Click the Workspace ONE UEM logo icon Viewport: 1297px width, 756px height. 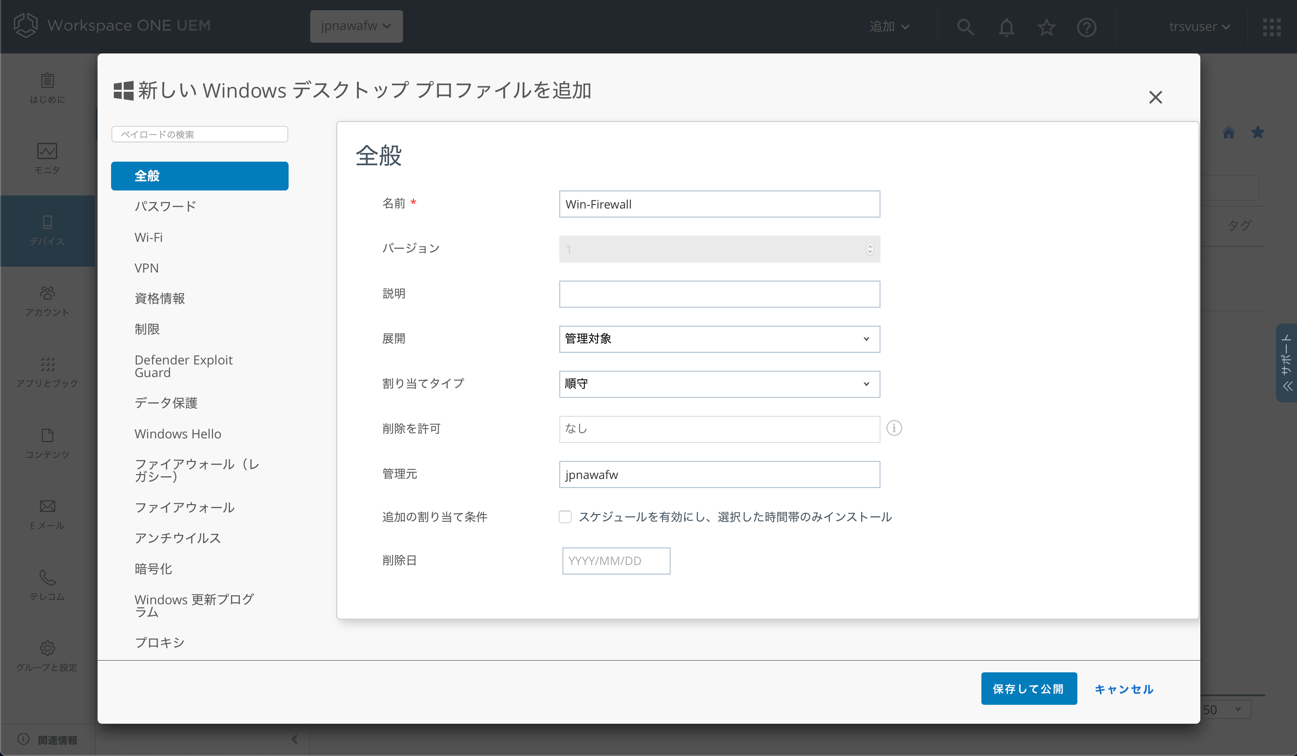coord(26,25)
